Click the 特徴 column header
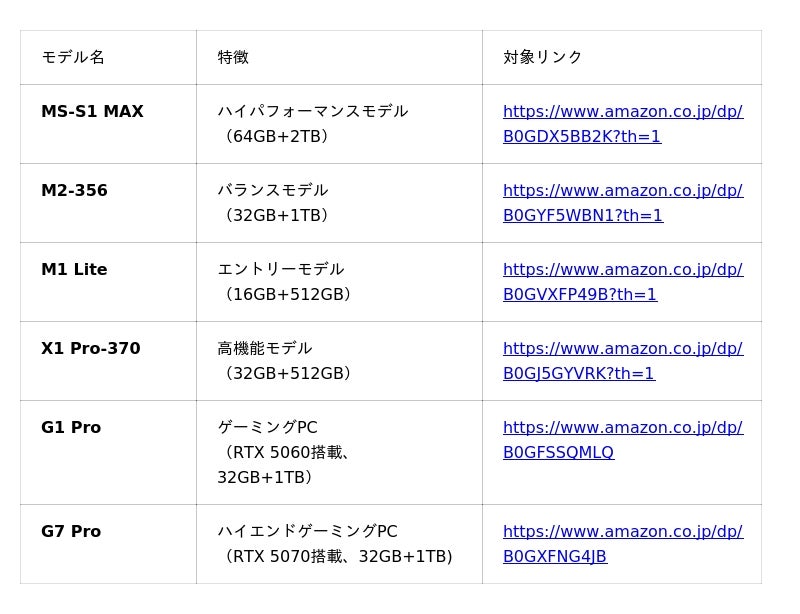Image resolution: width=800 pixels, height=614 pixels. point(233,57)
